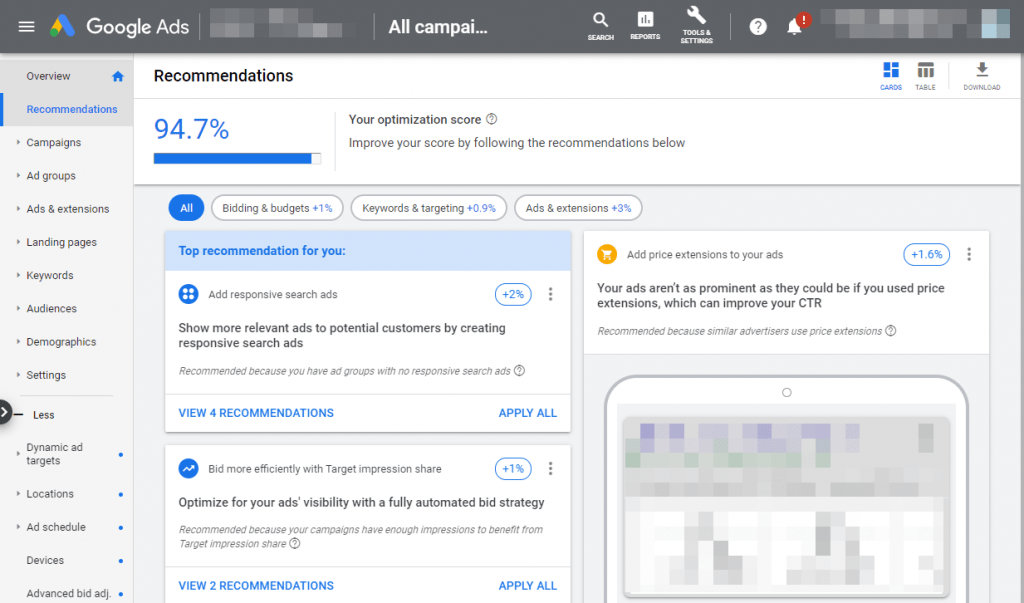Image resolution: width=1024 pixels, height=603 pixels.
Task: Open Search in top bar
Action: (600, 27)
